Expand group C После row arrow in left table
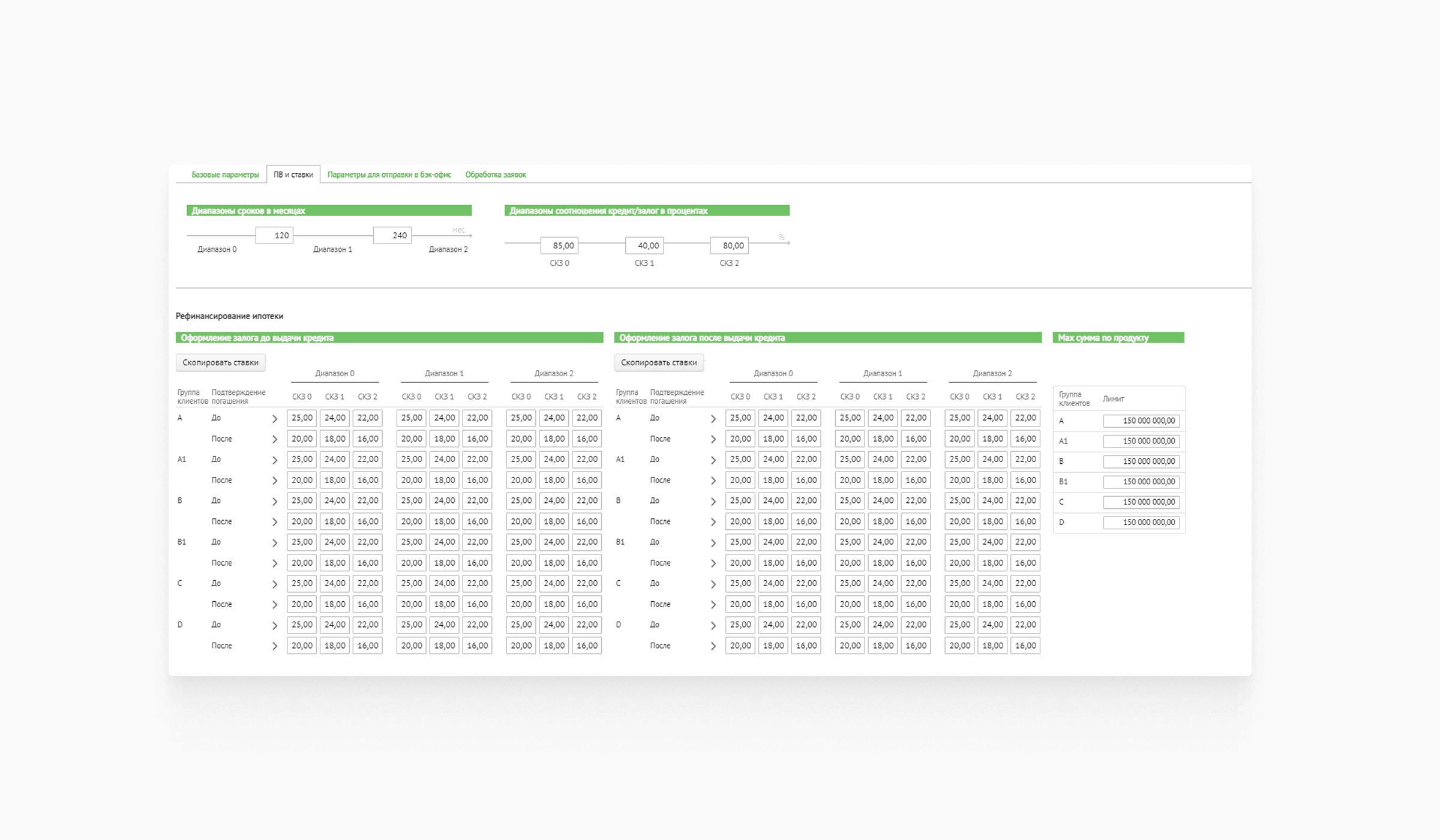This screenshot has width=1440, height=840. coord(275,605)
